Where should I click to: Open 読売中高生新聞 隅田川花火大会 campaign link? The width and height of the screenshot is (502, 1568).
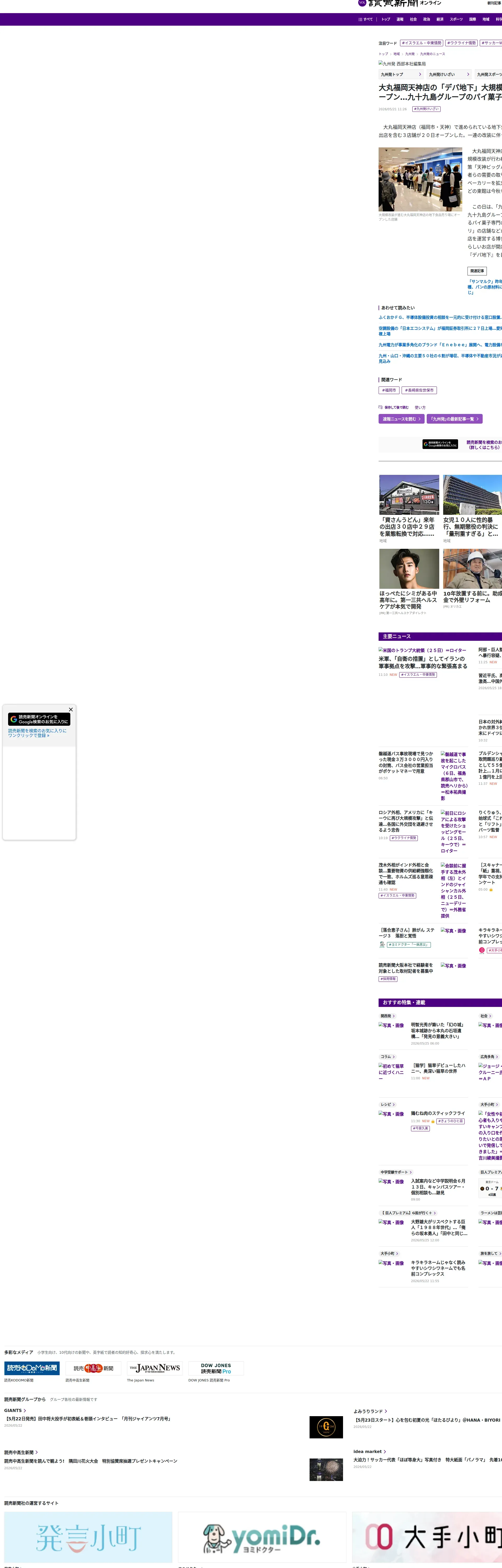click(x=91, y=1461)
